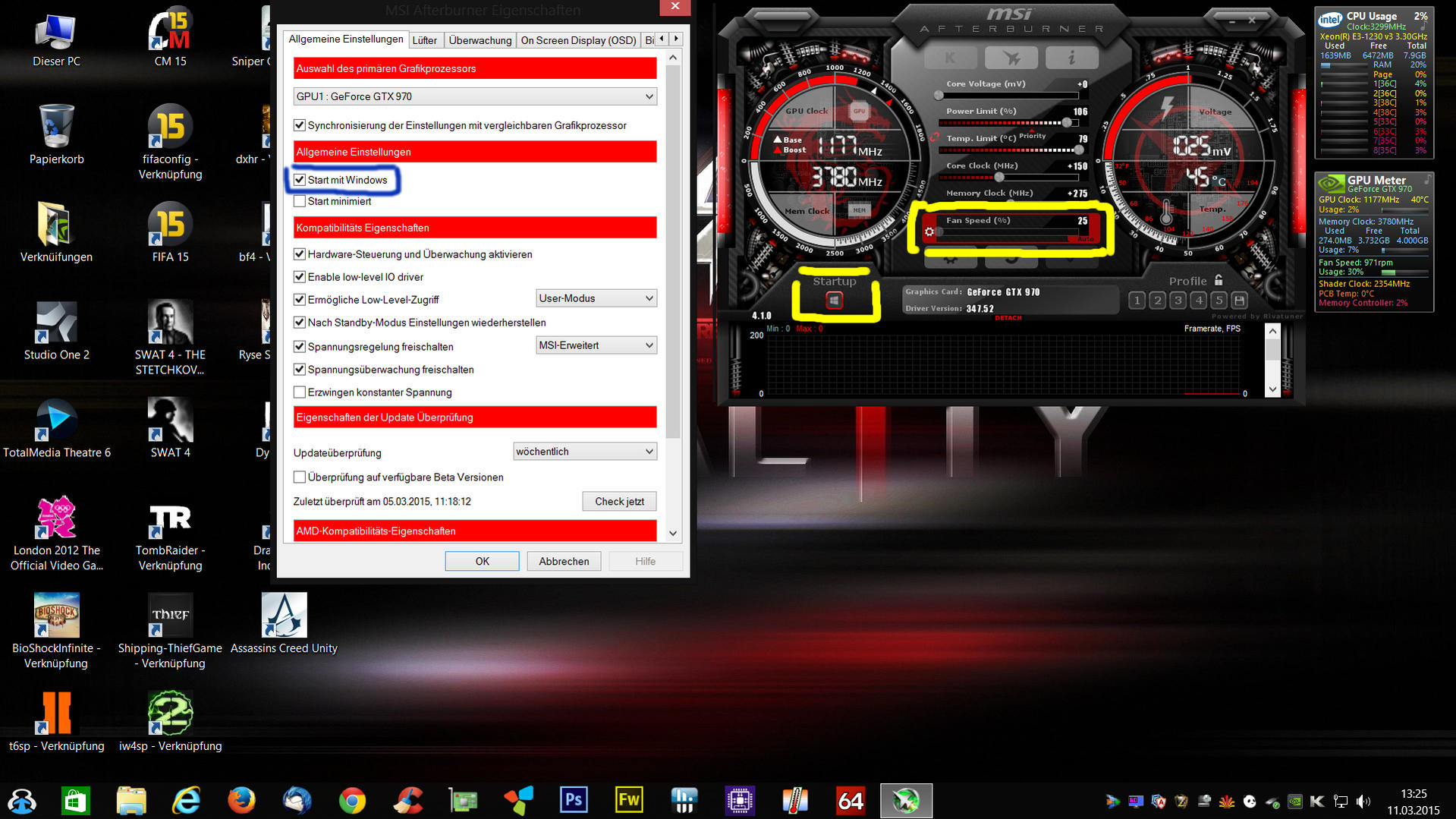Open Windows Store from the taskbar

75,801
